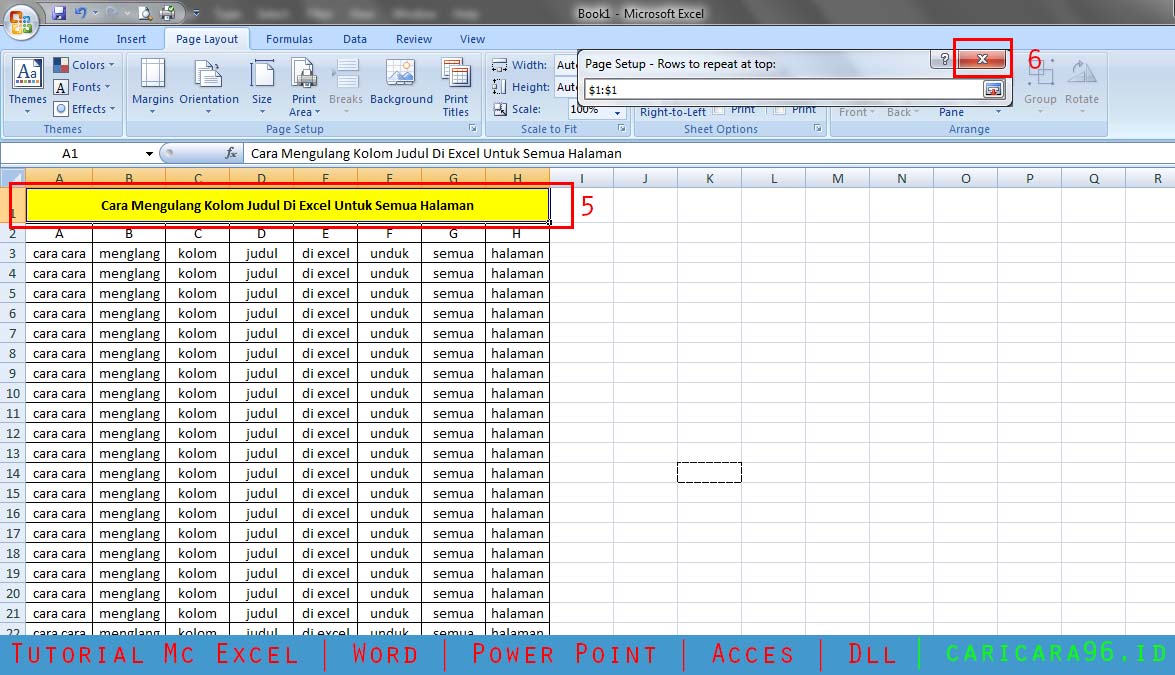
Task: Undo the last action
Action: point(81,13)
